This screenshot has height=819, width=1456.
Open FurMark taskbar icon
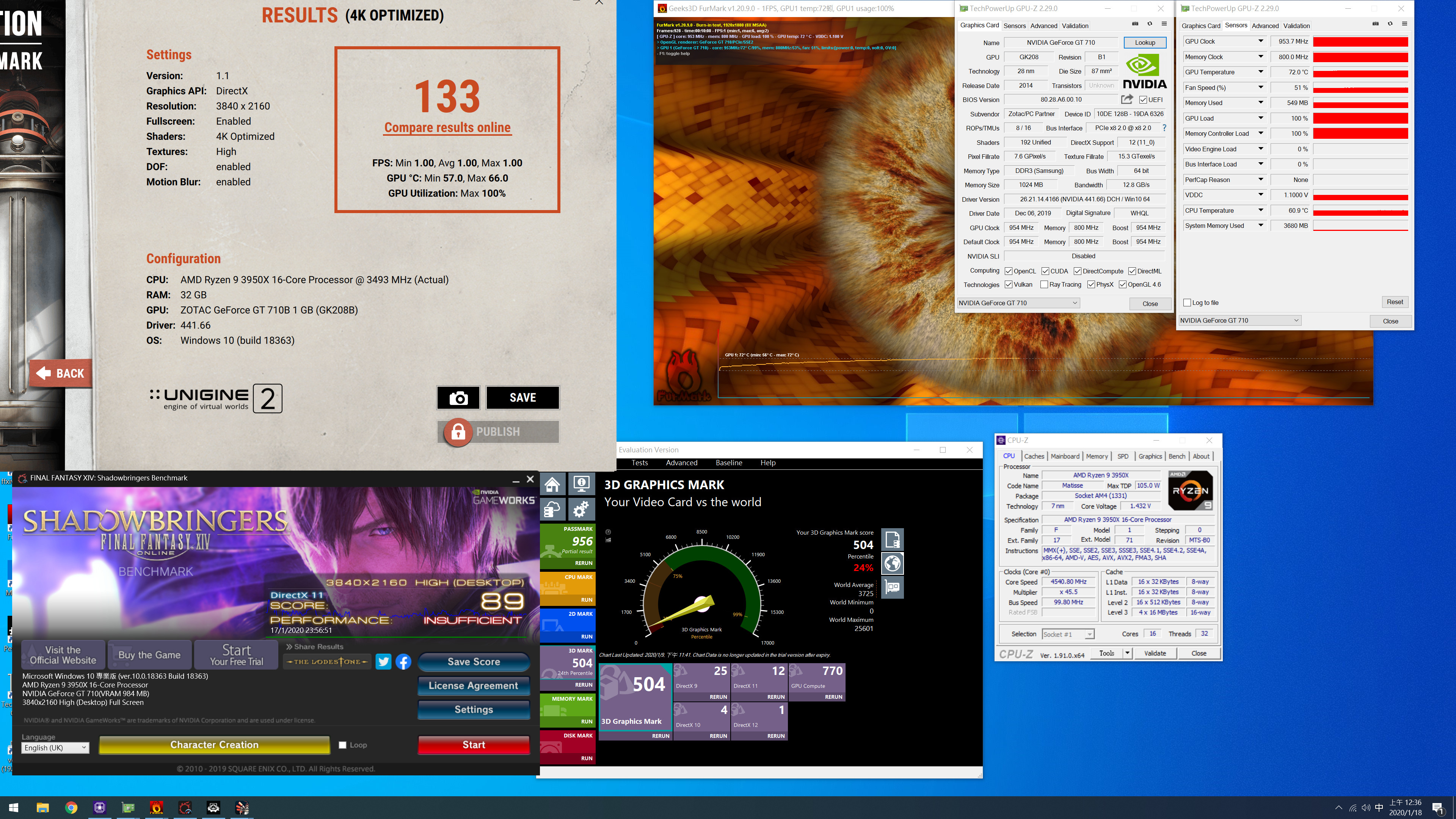pos(157,808)
